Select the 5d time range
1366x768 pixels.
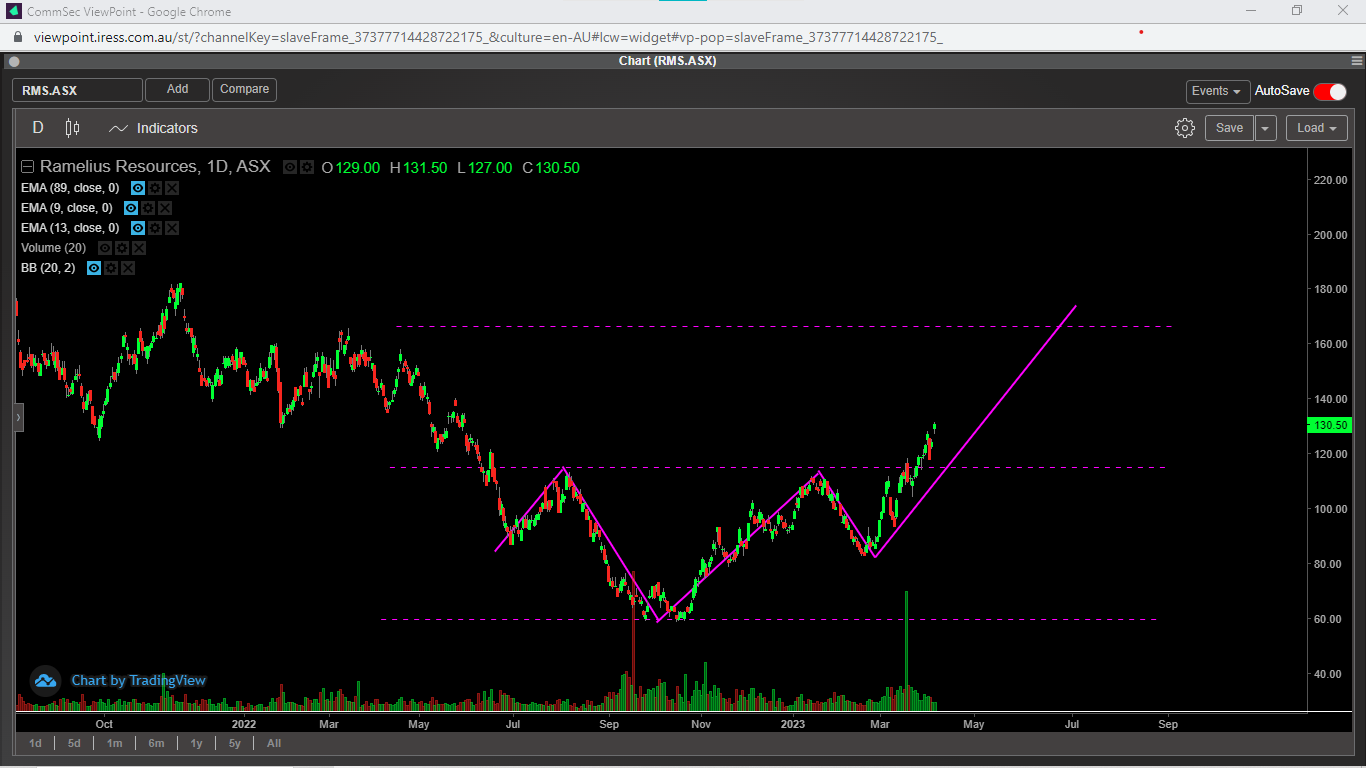[74, 743]
